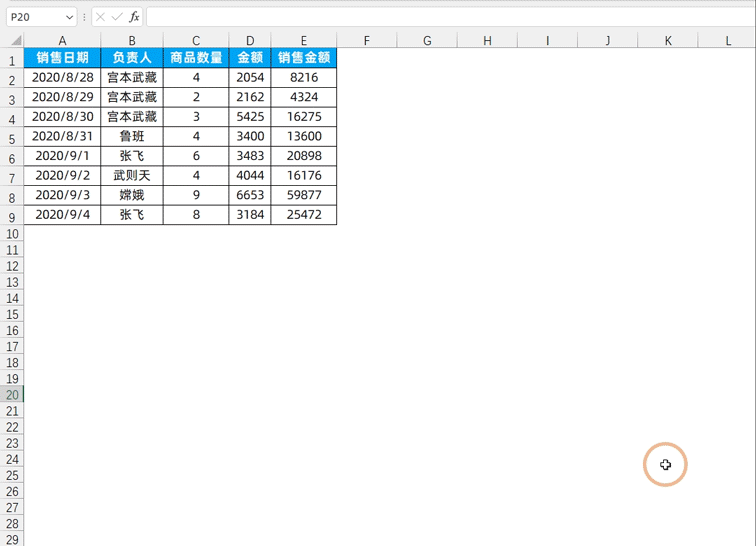Click the Cancel X icon in formula bar

tap(100, 17)
